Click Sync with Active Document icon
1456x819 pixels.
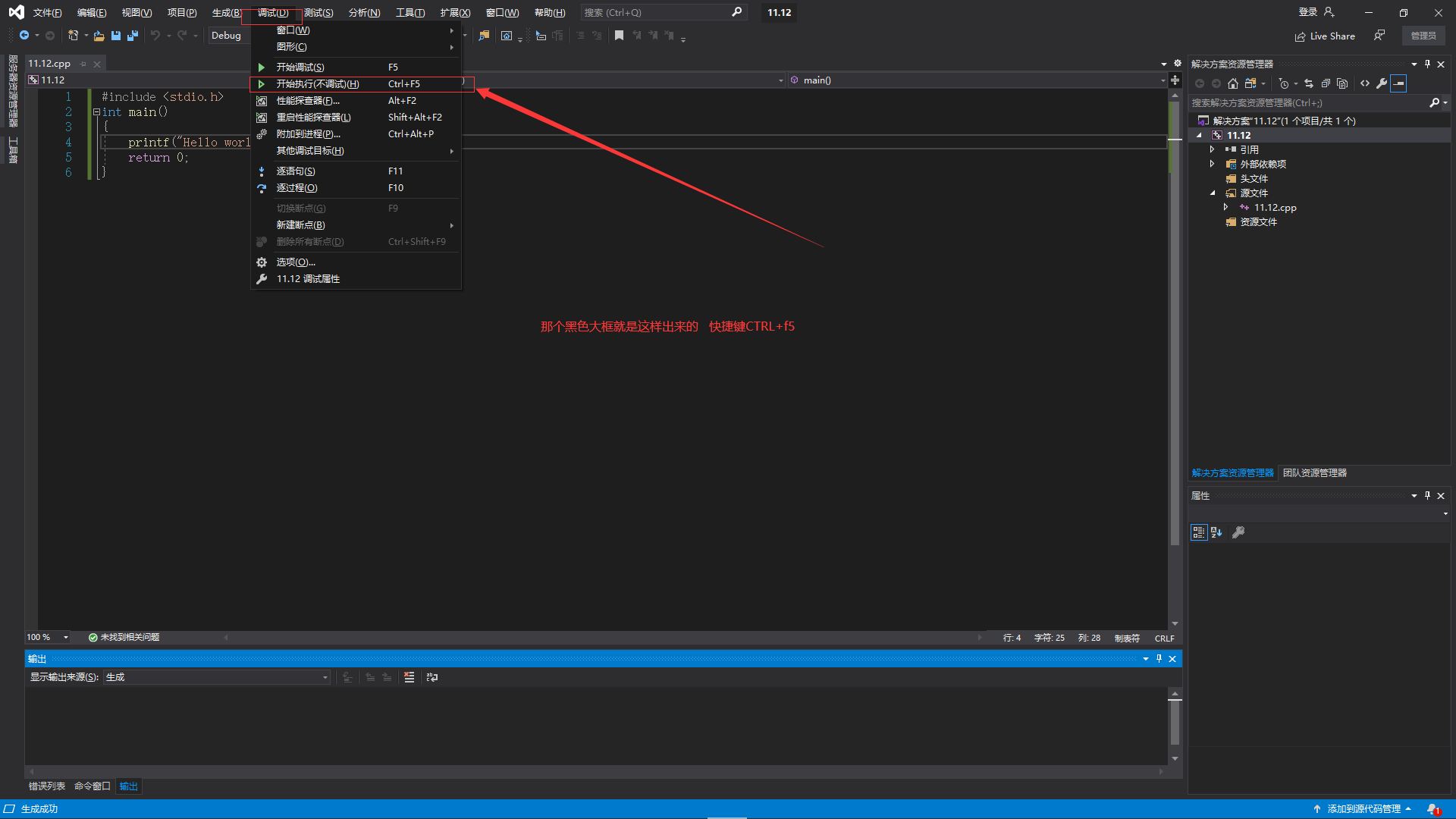(1309, 83)
